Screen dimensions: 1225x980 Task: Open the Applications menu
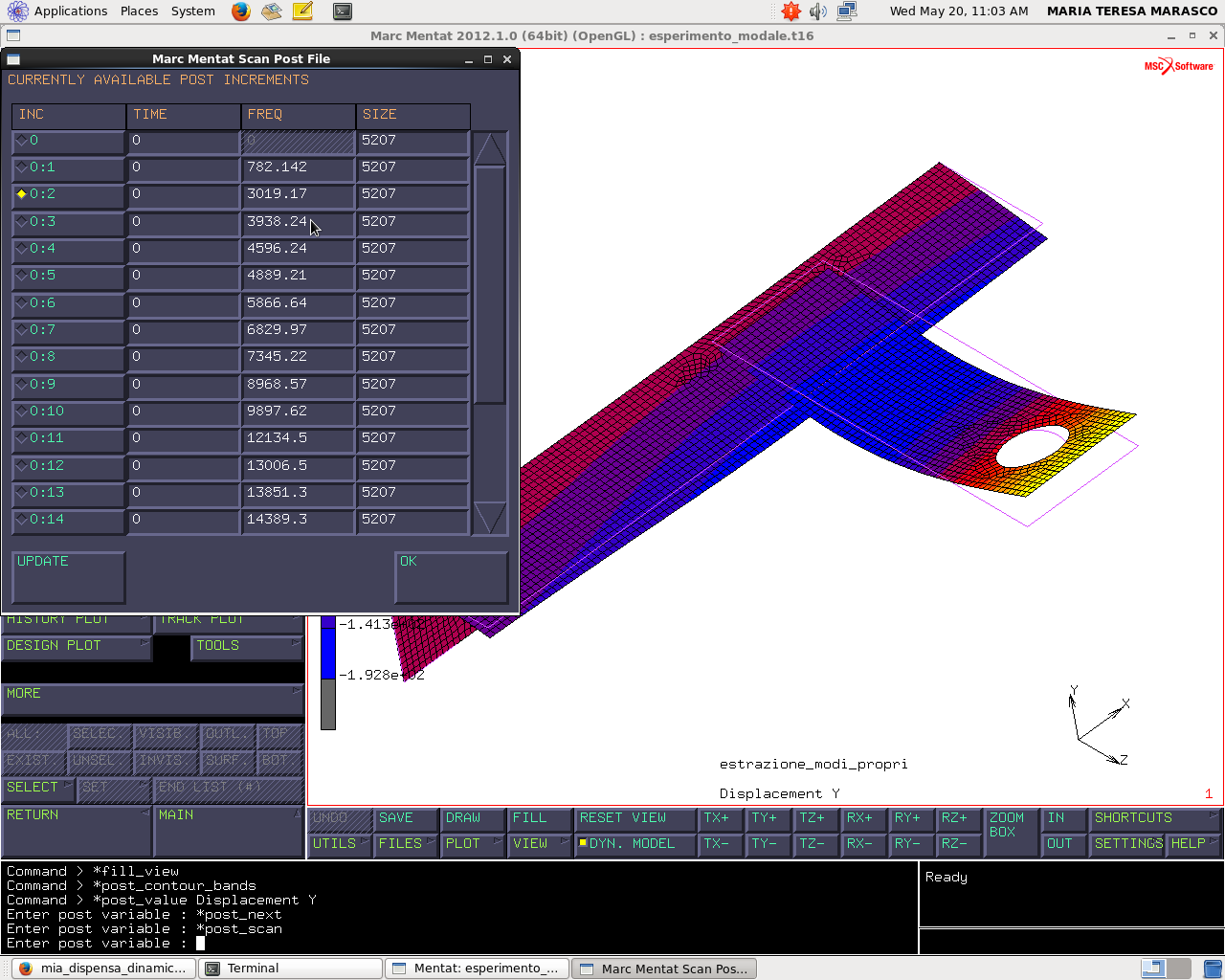(x=70, y=11)
